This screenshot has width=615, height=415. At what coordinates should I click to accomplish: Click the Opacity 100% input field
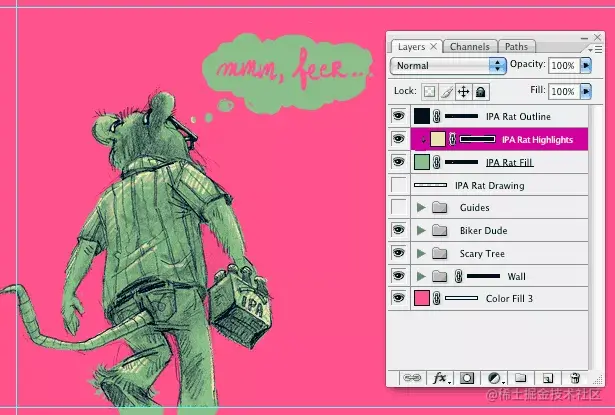[x=564, y=65]
